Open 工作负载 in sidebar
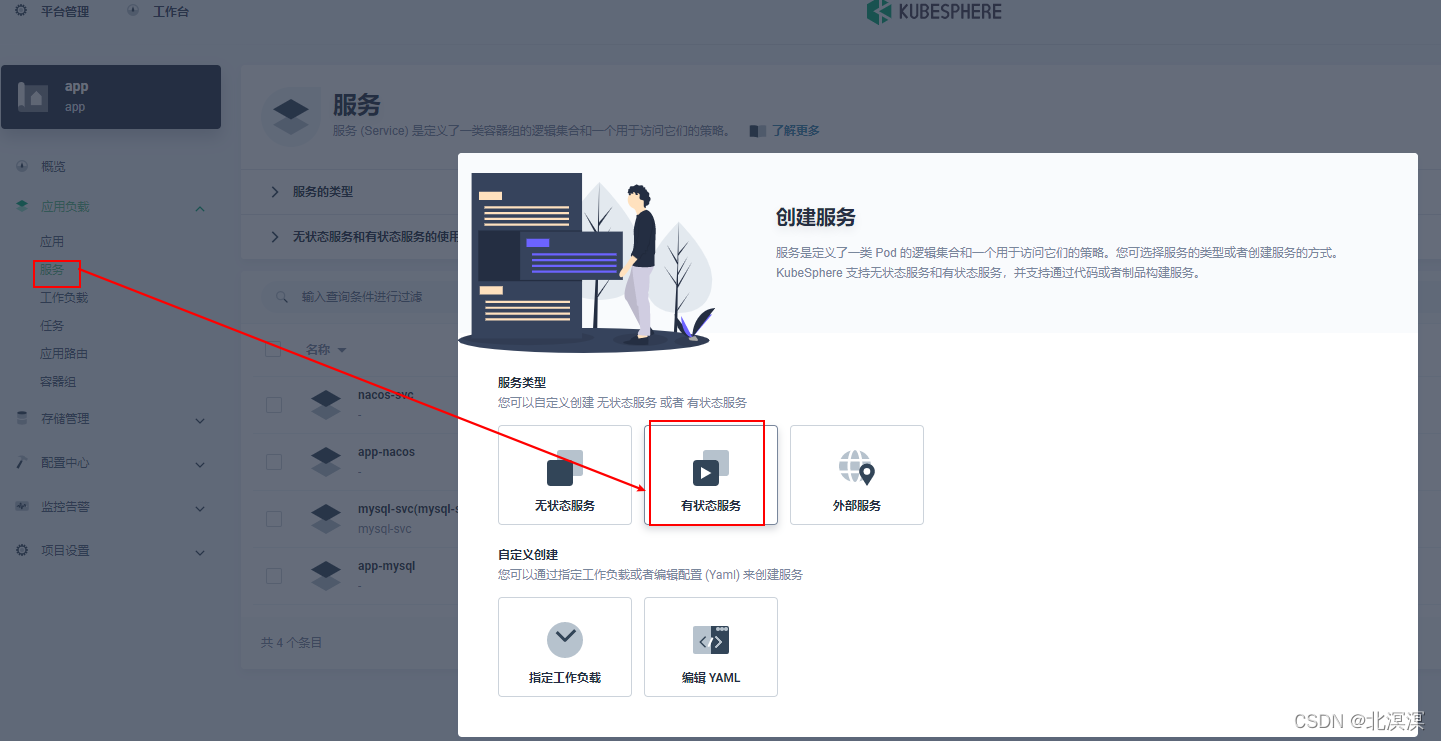Viewport: 1441px width, 741px height. point(64,297)
